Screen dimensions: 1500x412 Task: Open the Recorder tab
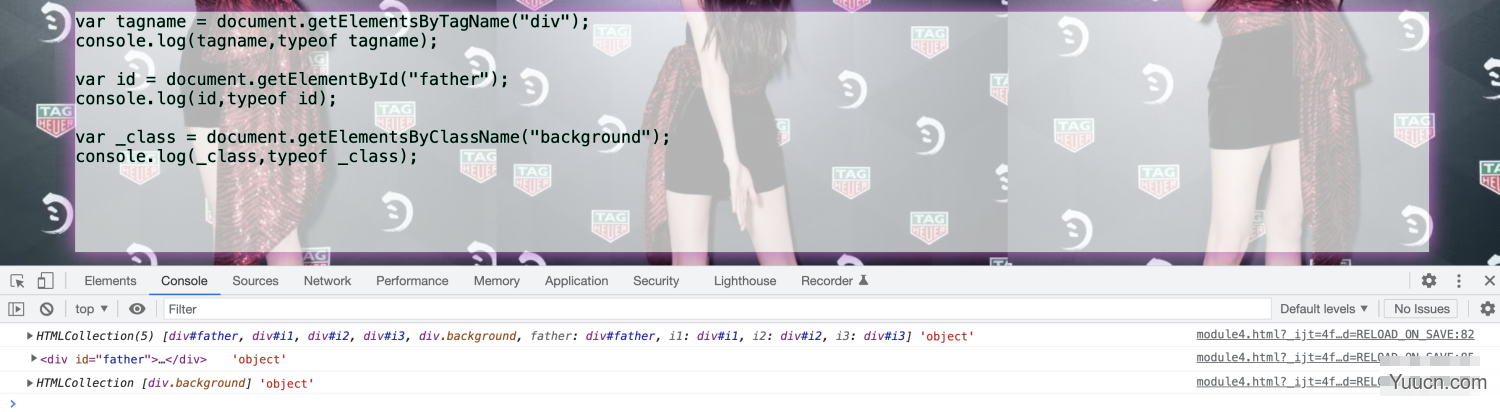[x=835, y=281]
